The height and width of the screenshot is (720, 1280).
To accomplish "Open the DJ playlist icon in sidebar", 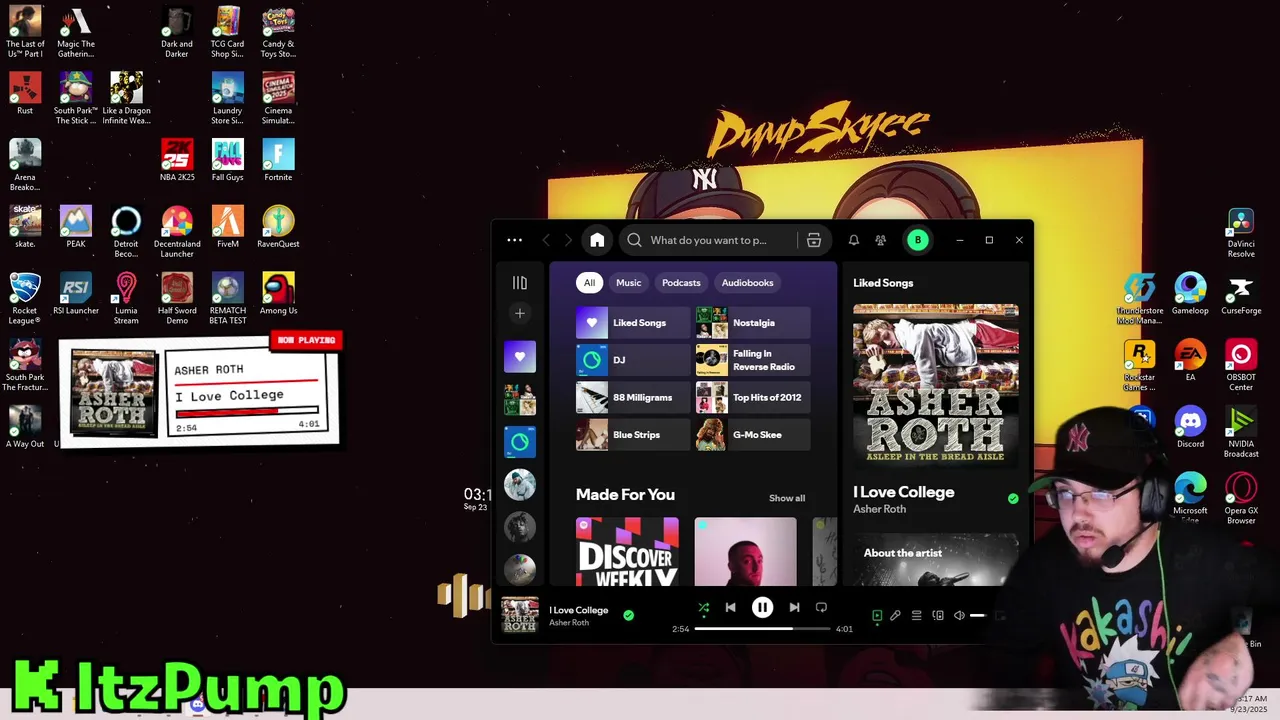I will [520, 442].
